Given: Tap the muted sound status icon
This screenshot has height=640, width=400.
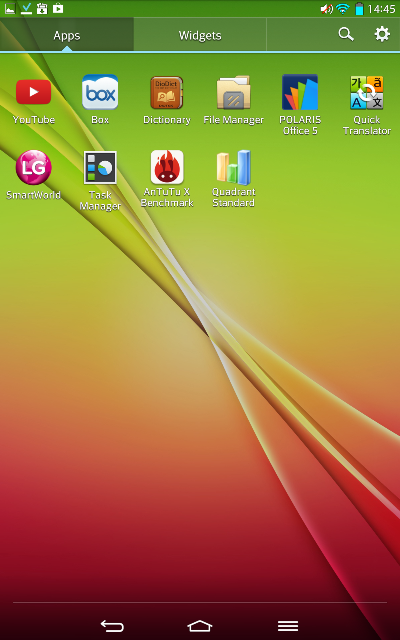Looking at the screenshot, I should tap(327, 9).
